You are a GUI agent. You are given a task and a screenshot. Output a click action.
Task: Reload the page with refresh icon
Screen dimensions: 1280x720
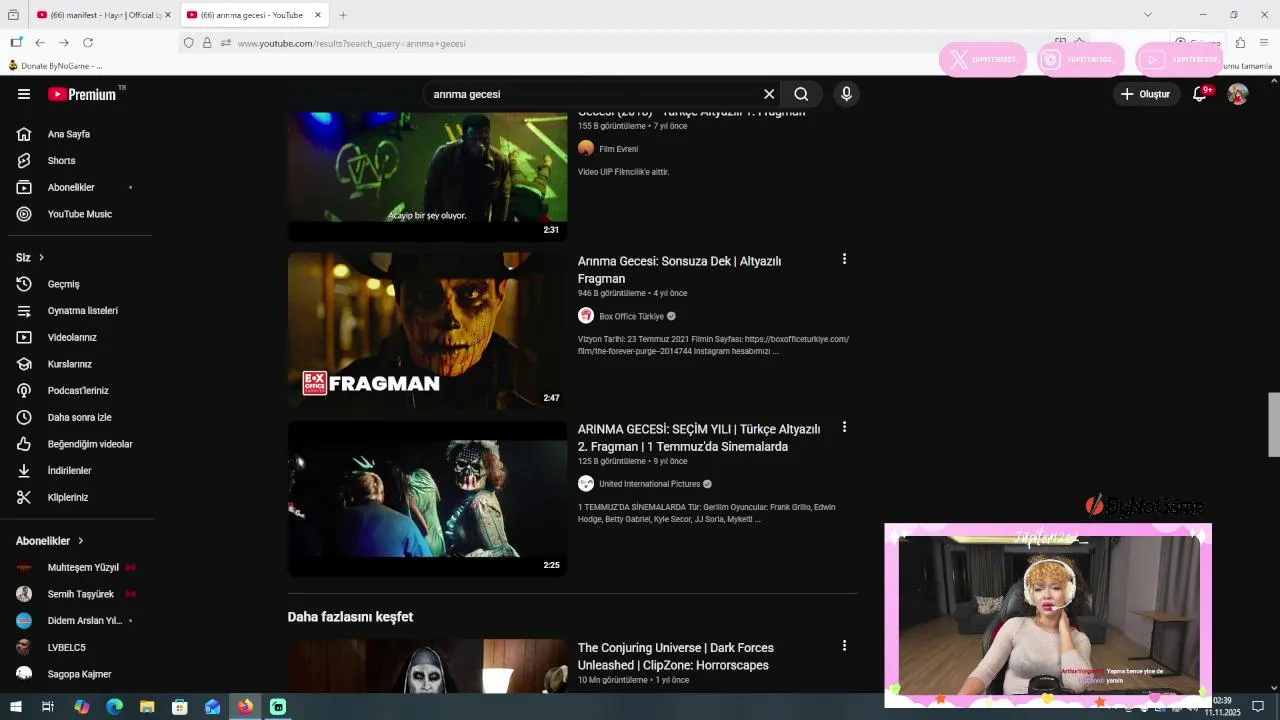pyautogui.click(x=88, y=43)
